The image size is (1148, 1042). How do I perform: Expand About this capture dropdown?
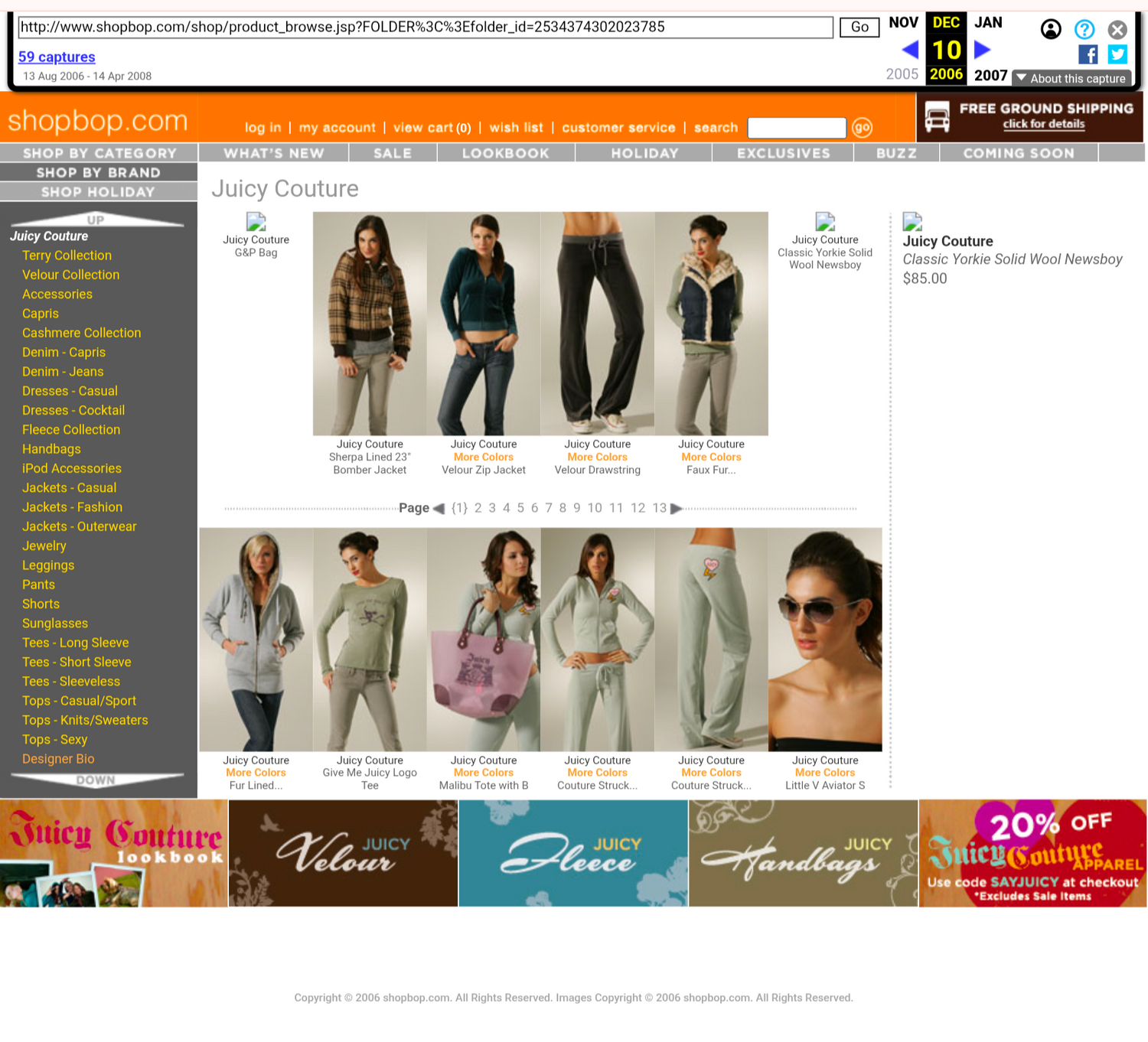1071,78
